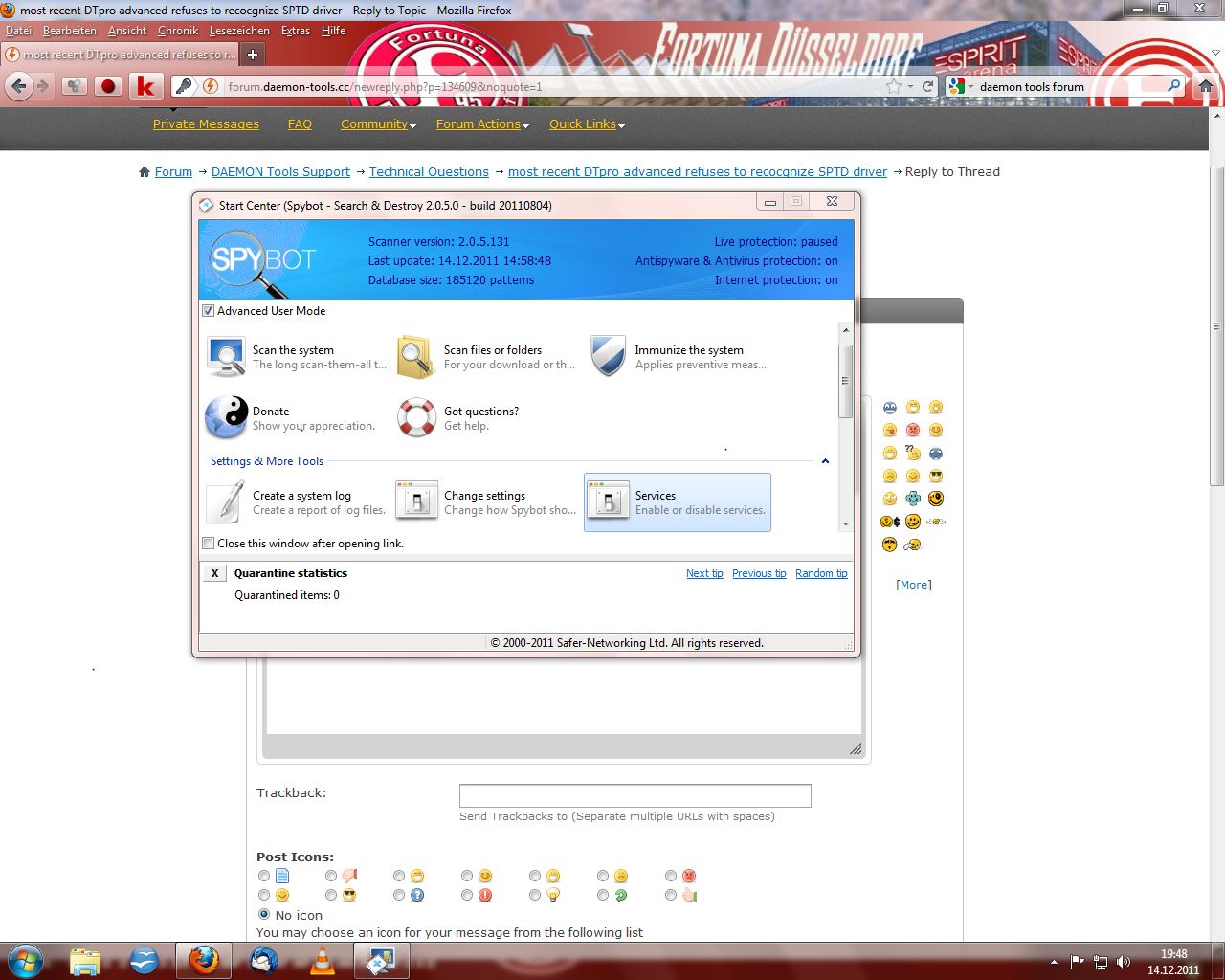Open the Quick Links dropdown menu
The height and width of the screenshot is (980, 1225).
point(586,124)
